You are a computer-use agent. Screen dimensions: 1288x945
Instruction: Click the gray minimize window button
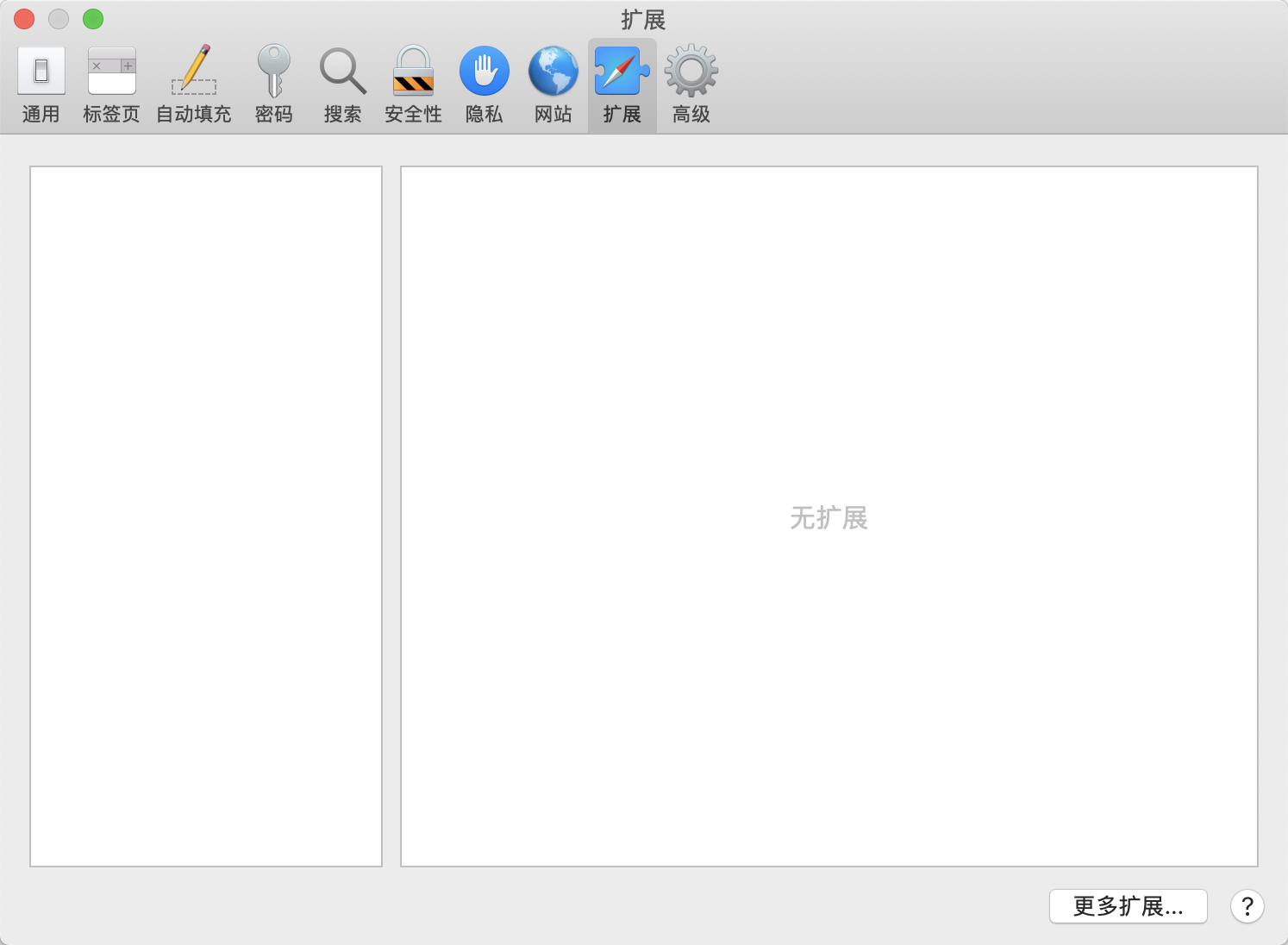point(59,19)
